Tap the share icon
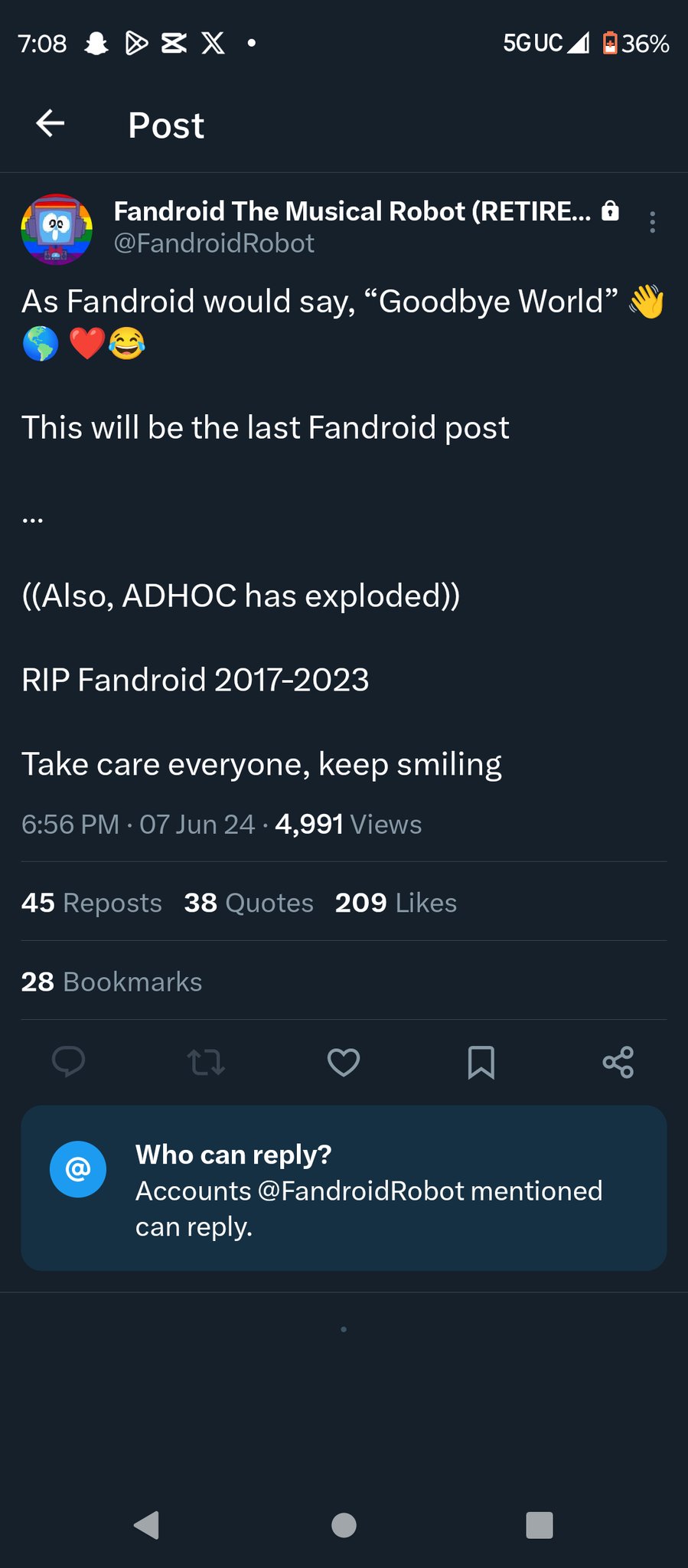688x1568 pixels. 618,1062
